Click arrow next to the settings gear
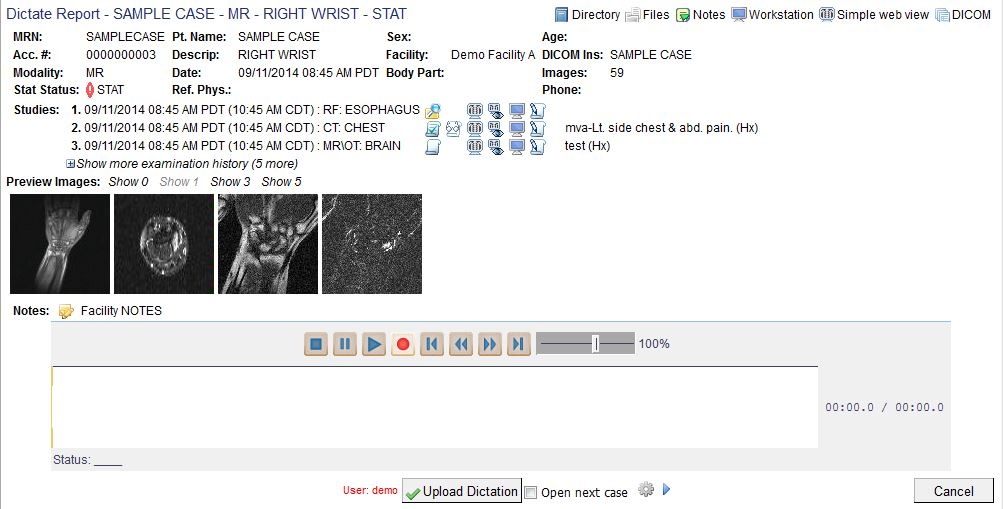The height and width of the screenshot is (509, 1003). 667,490
